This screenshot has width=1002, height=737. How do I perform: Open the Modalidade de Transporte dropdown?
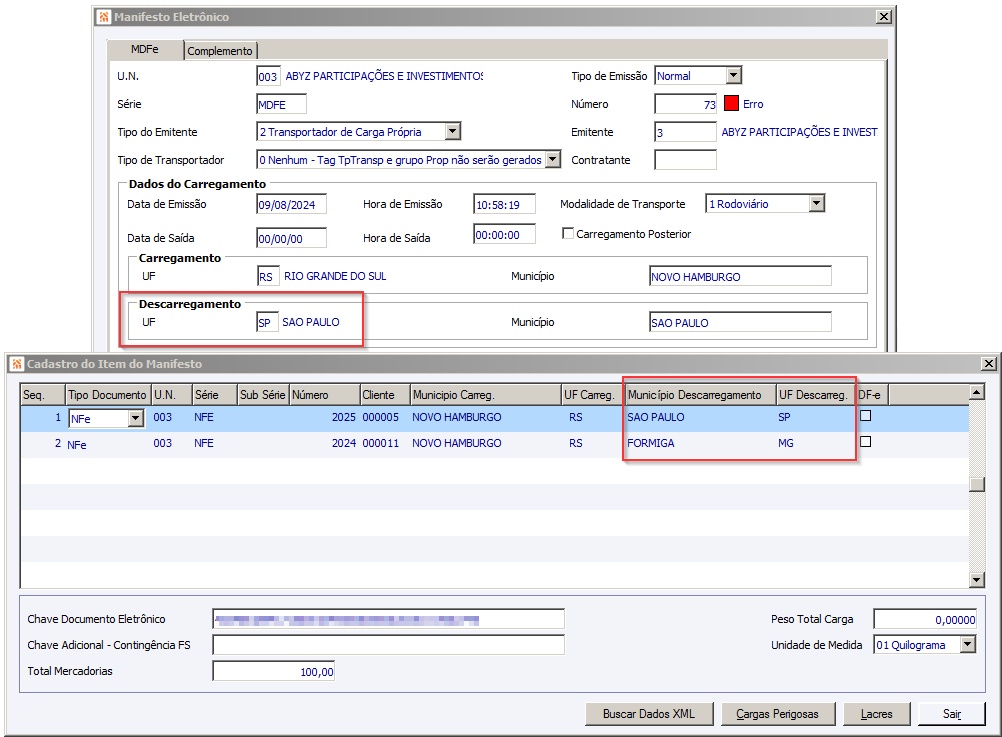(816, 204)
